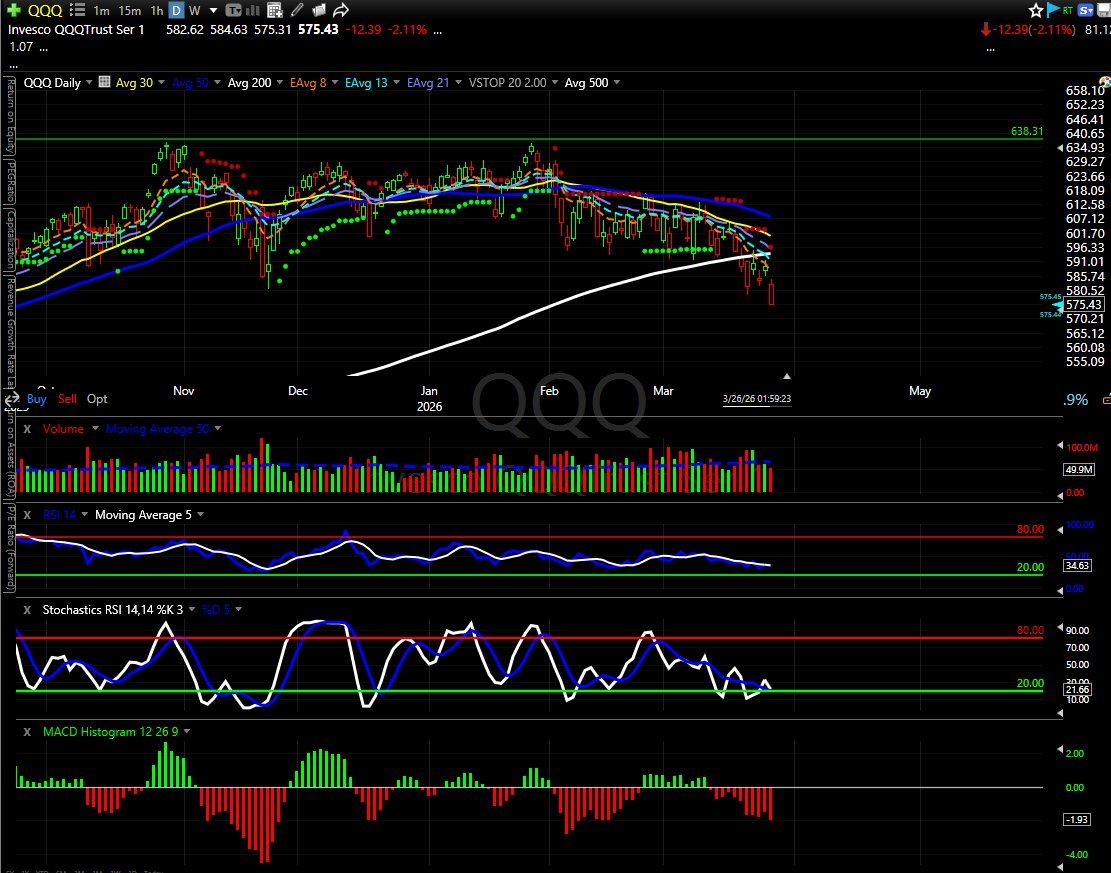Click the share arrow icon
The height and width of the screenshot is (873, 1111).
(x=341, y=10)
